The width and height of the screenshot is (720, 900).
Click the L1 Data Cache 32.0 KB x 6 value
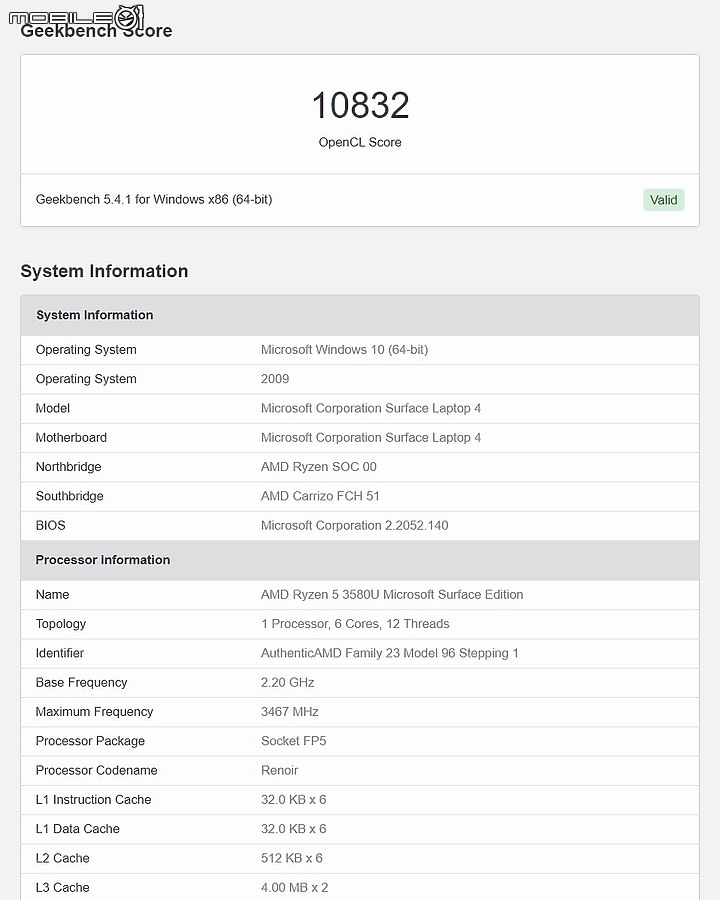coord(293,829)
